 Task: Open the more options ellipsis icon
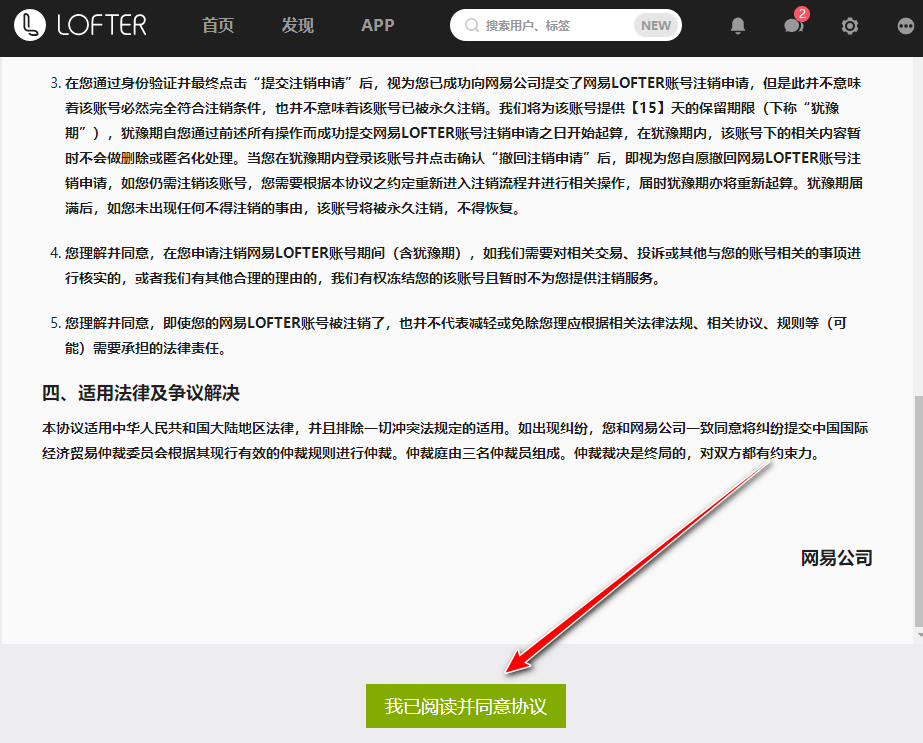coord(906,26)
